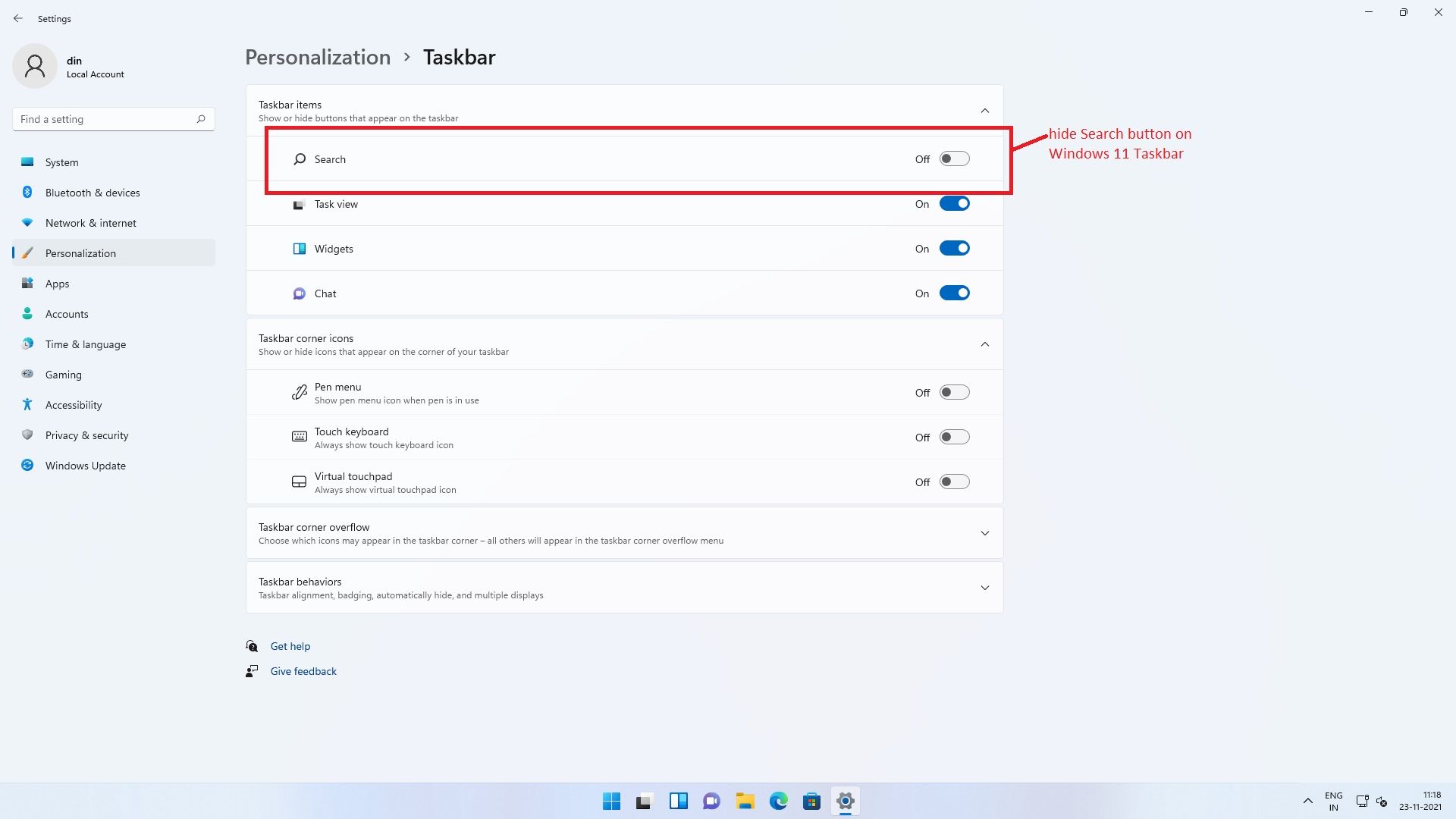Select Accessibility settings category
This screenshot has width=1456, height=819.
coord(73,405)
